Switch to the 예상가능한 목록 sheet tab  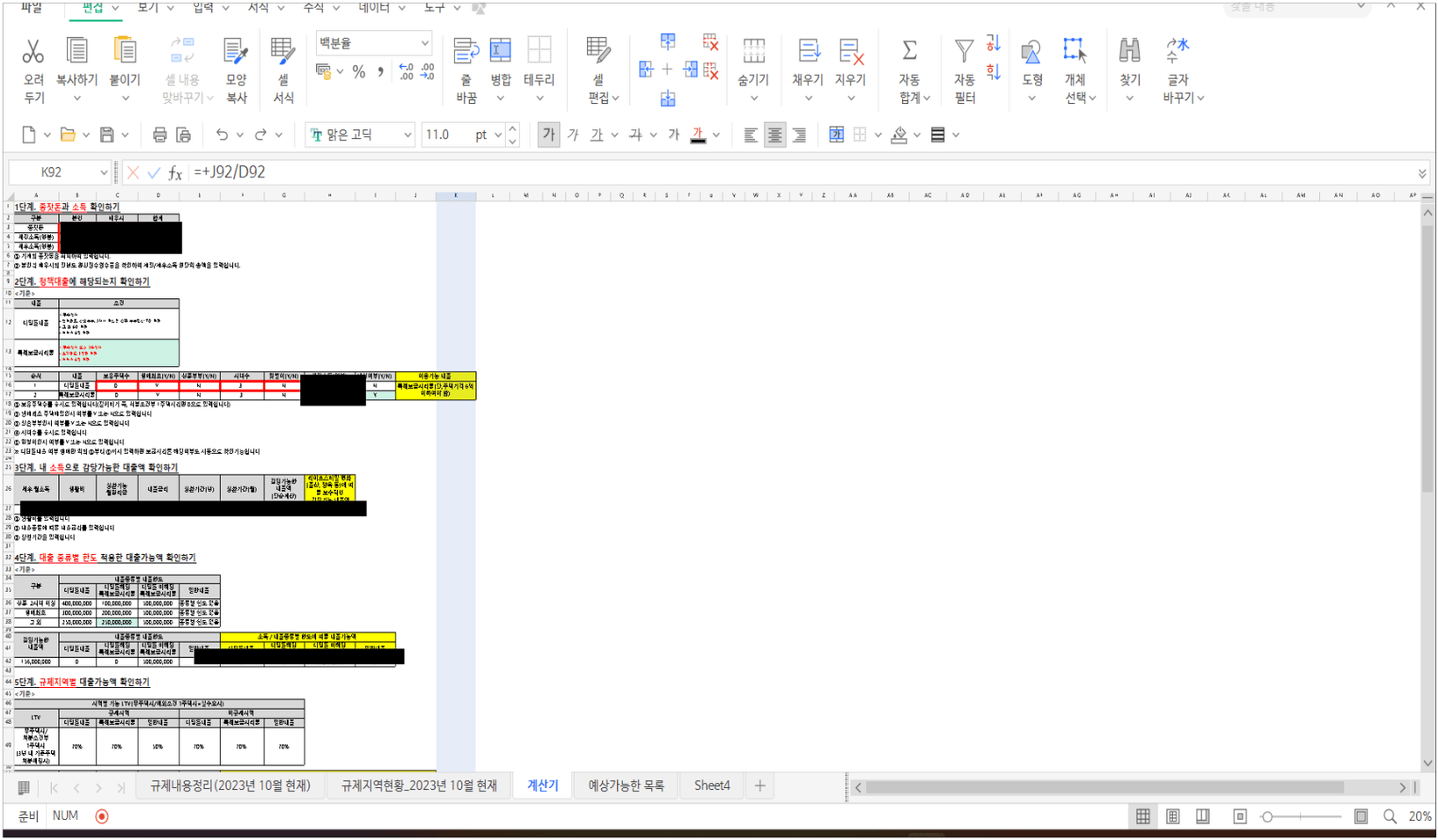click(x=626, y=785)
